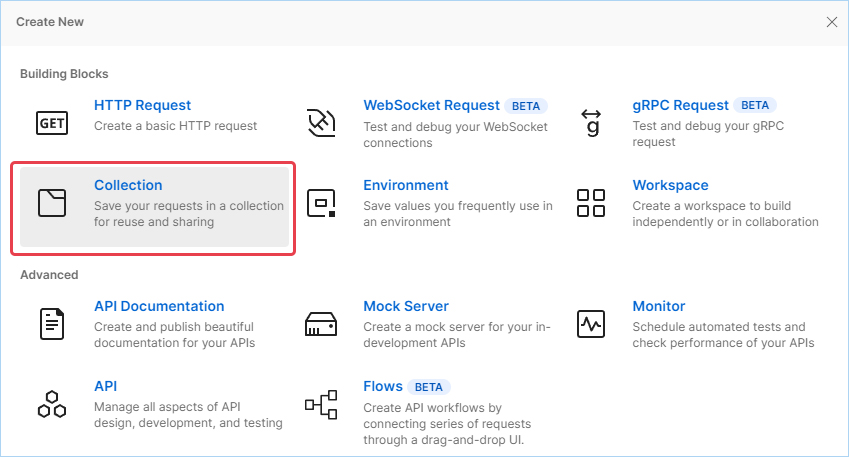Click the API hexagons icon
The image size is (849, 457).
click(x=52, y=404)
